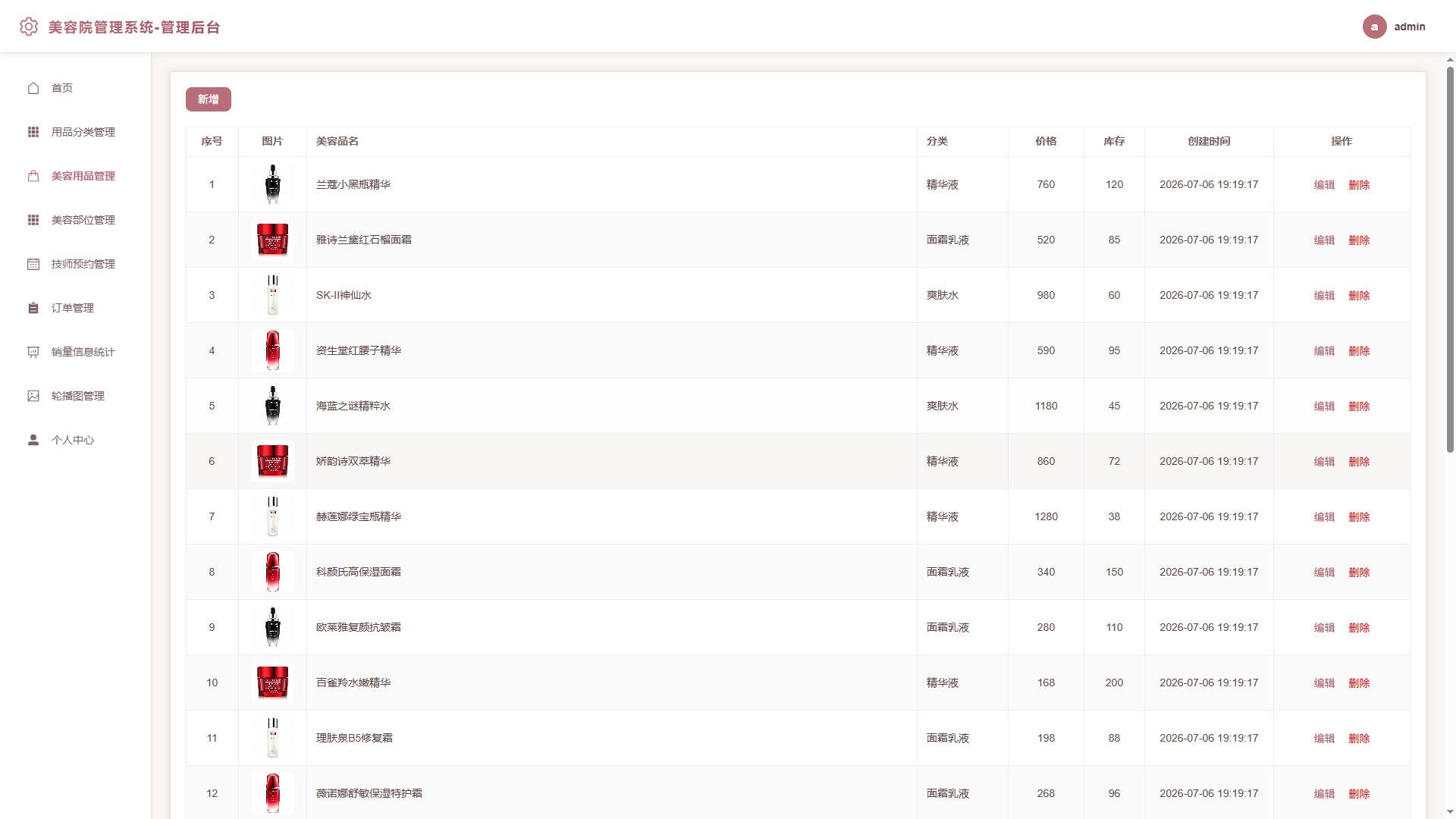Edit 薇诺娜舒敏保湿特护霜 product
1456x819 pixels.
[1324, 794]
